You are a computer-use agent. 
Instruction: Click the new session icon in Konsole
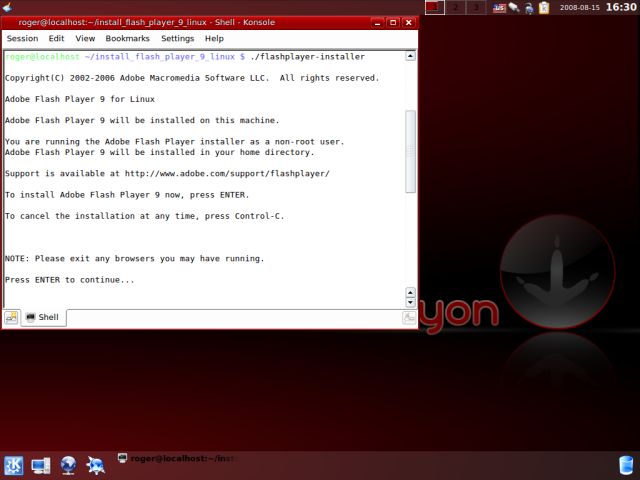coord(11,317)
